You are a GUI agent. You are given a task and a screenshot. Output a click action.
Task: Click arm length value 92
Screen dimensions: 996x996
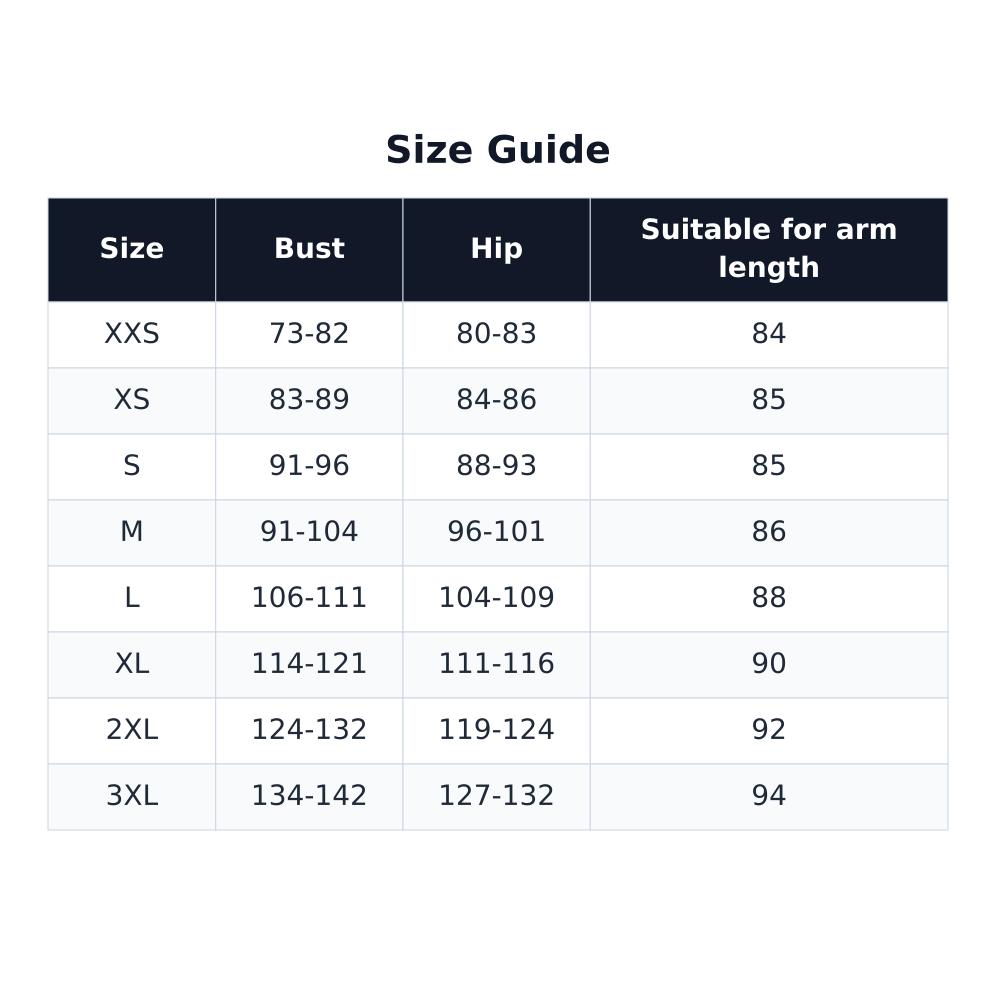769,730
